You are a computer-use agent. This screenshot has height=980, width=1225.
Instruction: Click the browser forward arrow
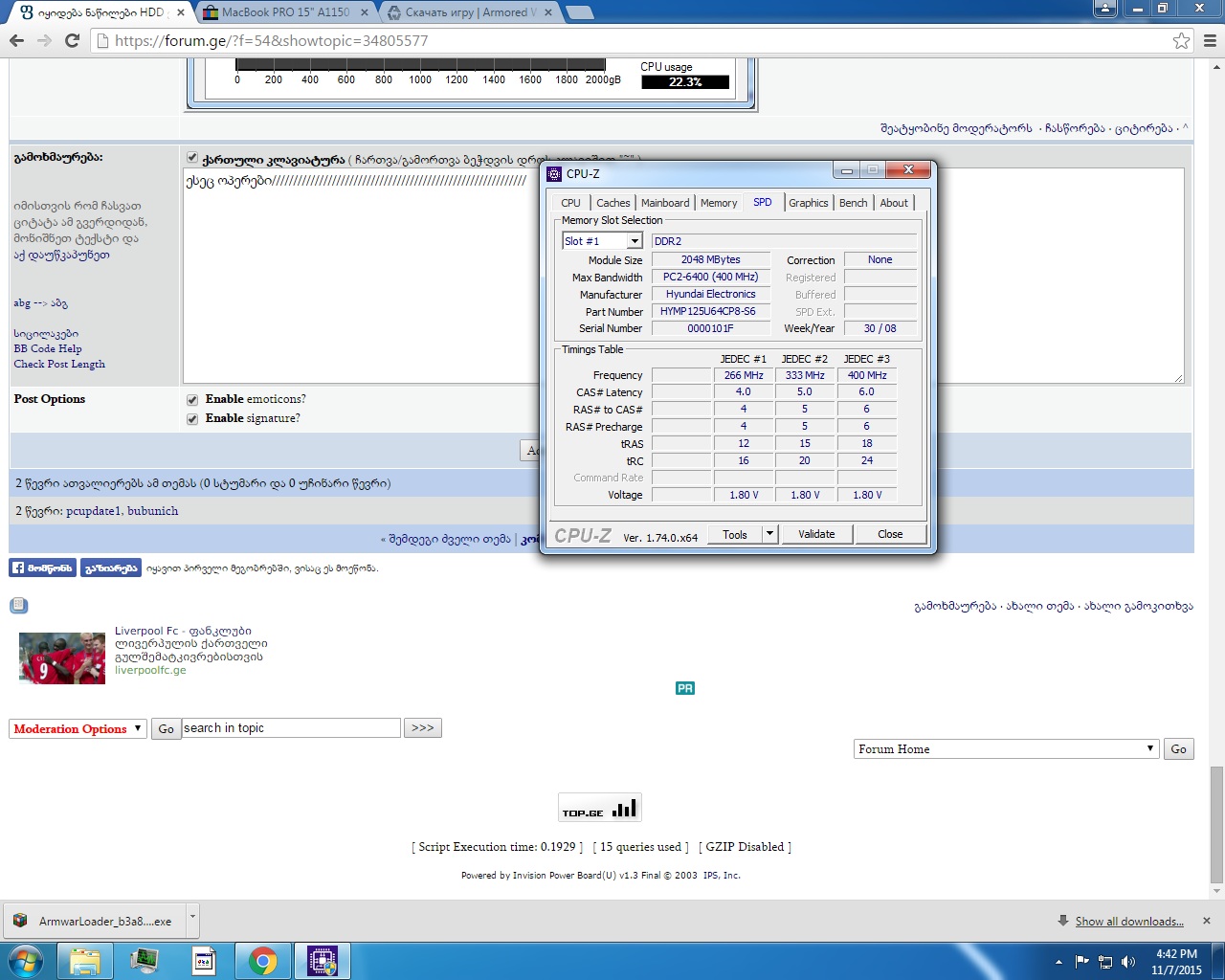[x=44, y=40]
